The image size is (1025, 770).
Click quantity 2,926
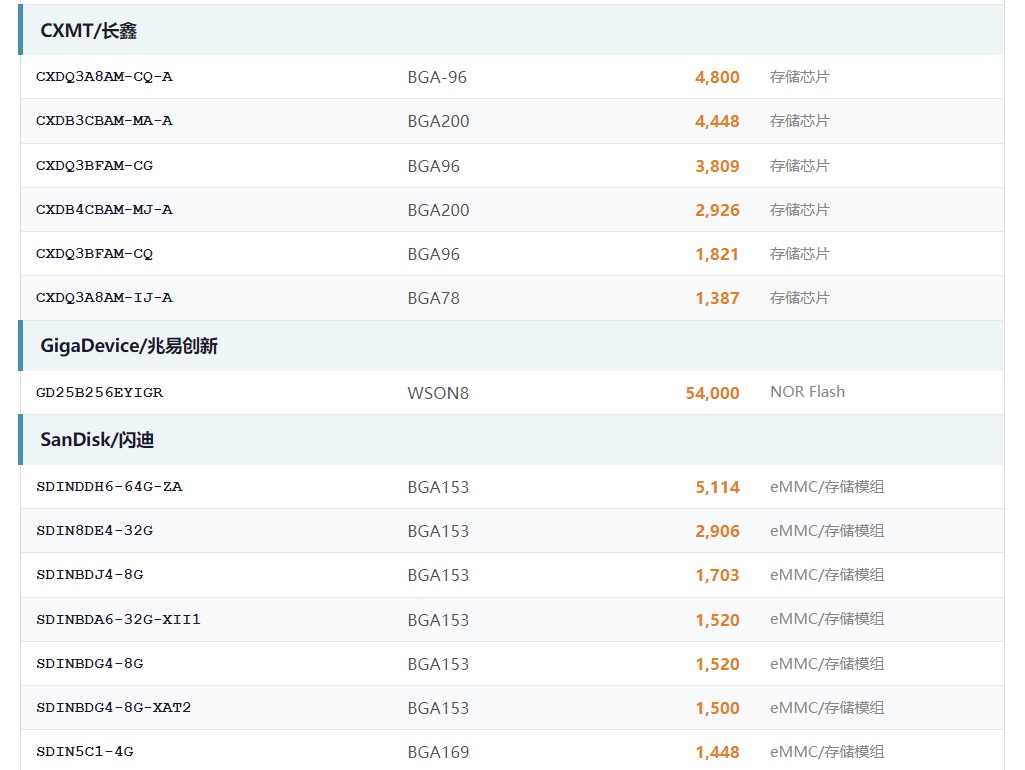point(717,210)
